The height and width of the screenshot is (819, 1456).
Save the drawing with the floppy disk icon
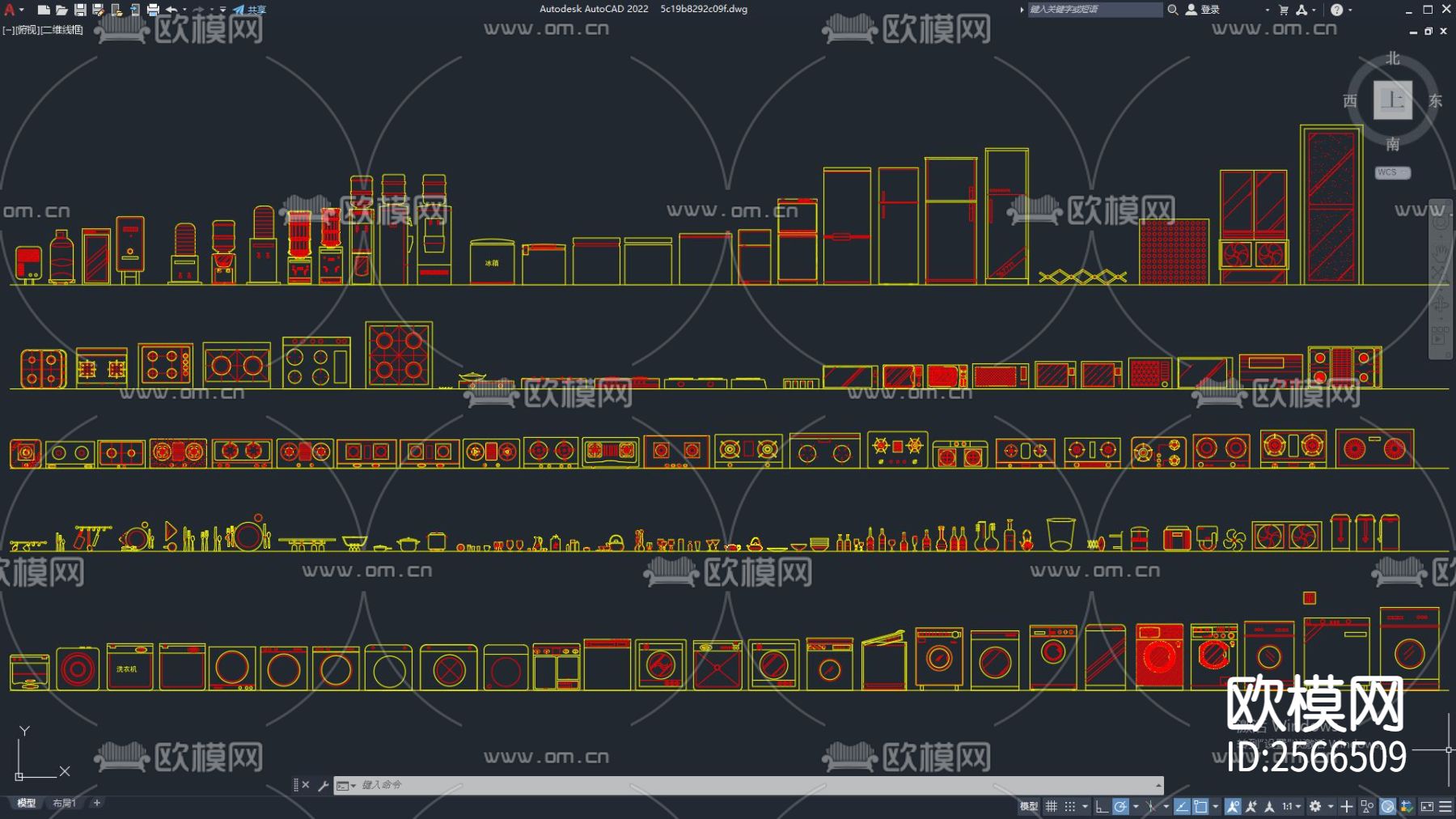[x=80, y=10]
